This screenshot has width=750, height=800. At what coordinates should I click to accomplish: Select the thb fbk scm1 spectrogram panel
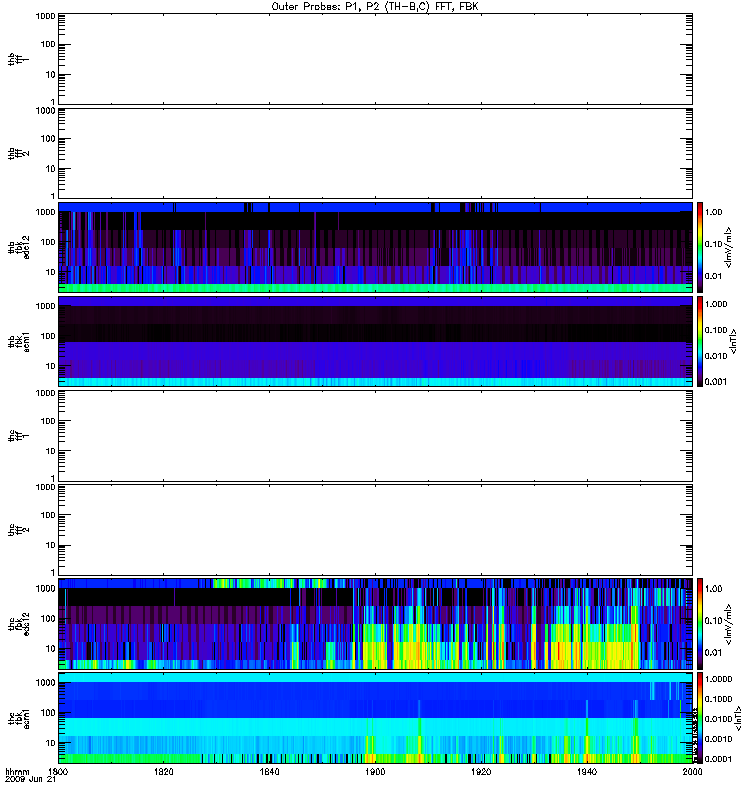(375, 341)
